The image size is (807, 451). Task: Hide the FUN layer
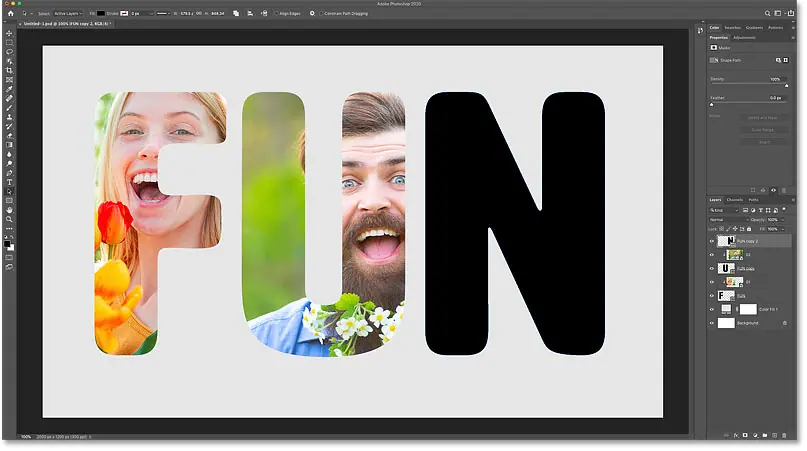click(x=712, y=296)
